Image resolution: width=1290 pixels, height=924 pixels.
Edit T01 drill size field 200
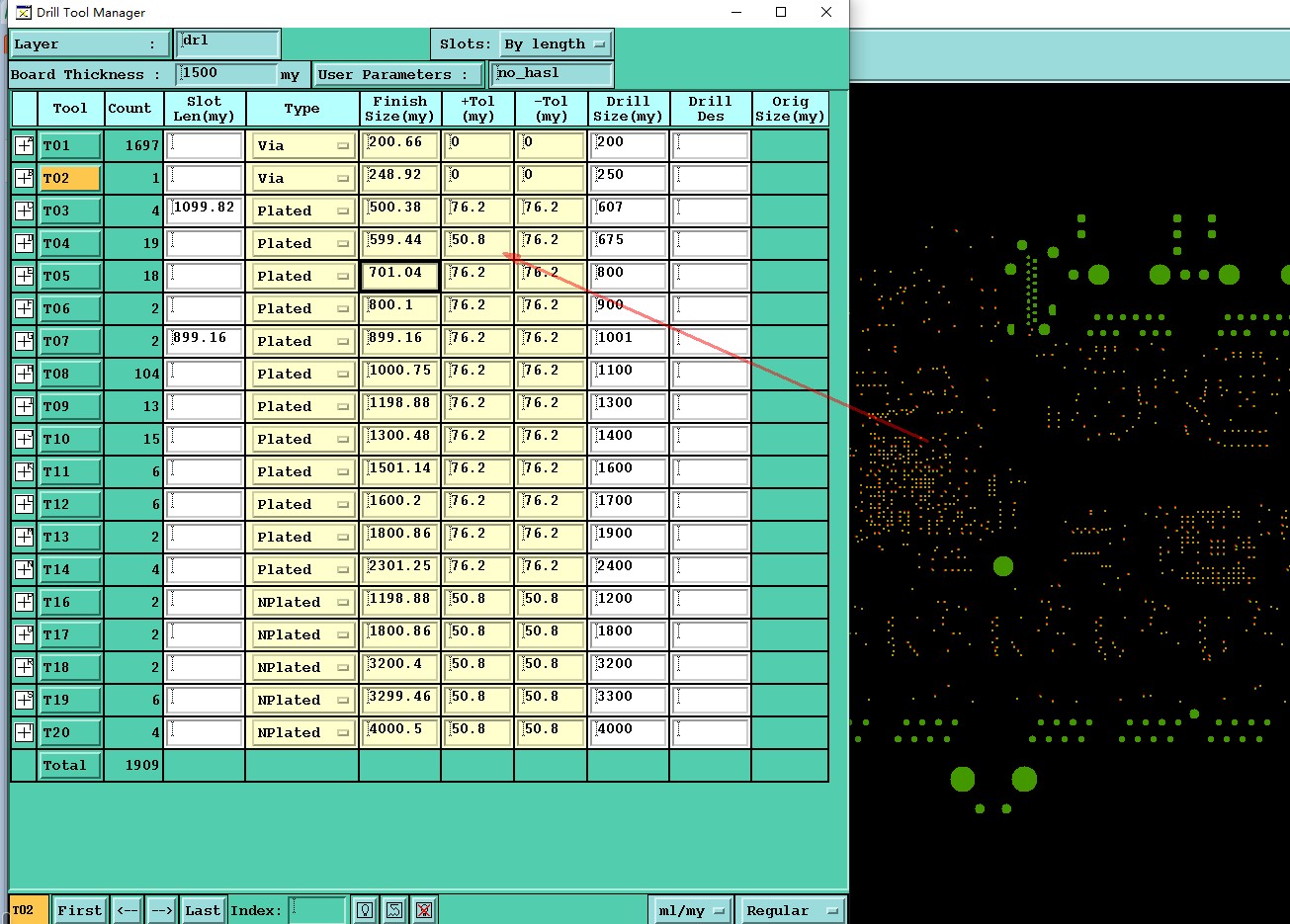[629, 145]
